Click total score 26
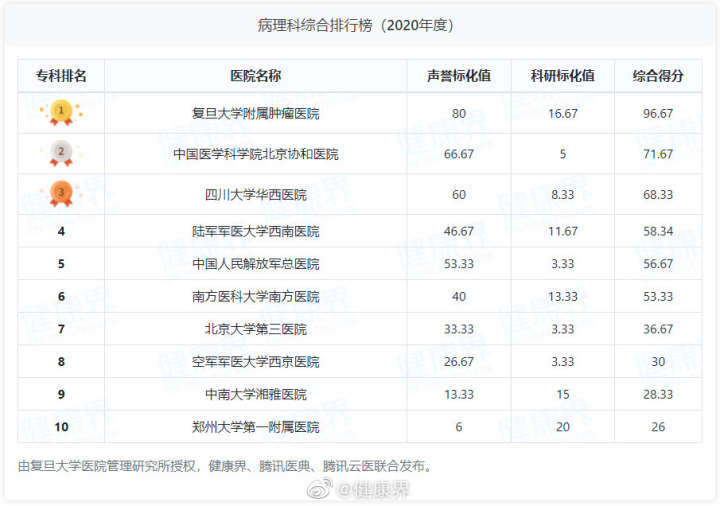Image resolution: width=720 pixels, height=506 pixels. [x=658, y=427]
